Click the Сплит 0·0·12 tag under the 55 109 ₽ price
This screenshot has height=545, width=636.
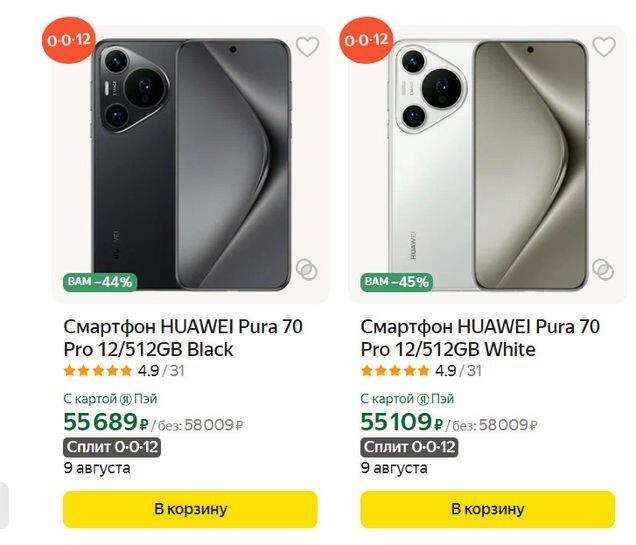point(409,447)
